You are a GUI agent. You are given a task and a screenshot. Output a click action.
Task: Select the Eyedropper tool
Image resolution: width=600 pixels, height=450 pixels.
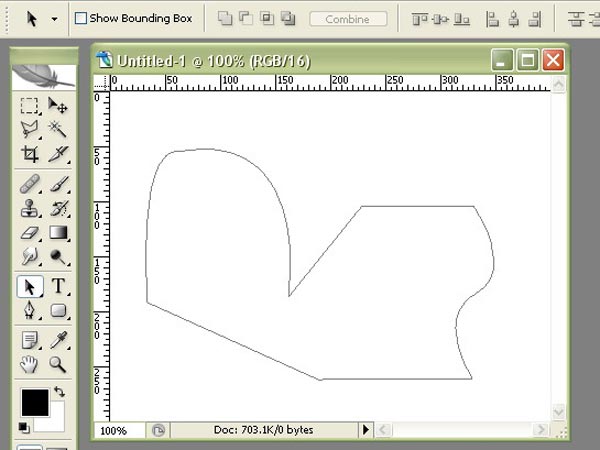tap(58, 340)
